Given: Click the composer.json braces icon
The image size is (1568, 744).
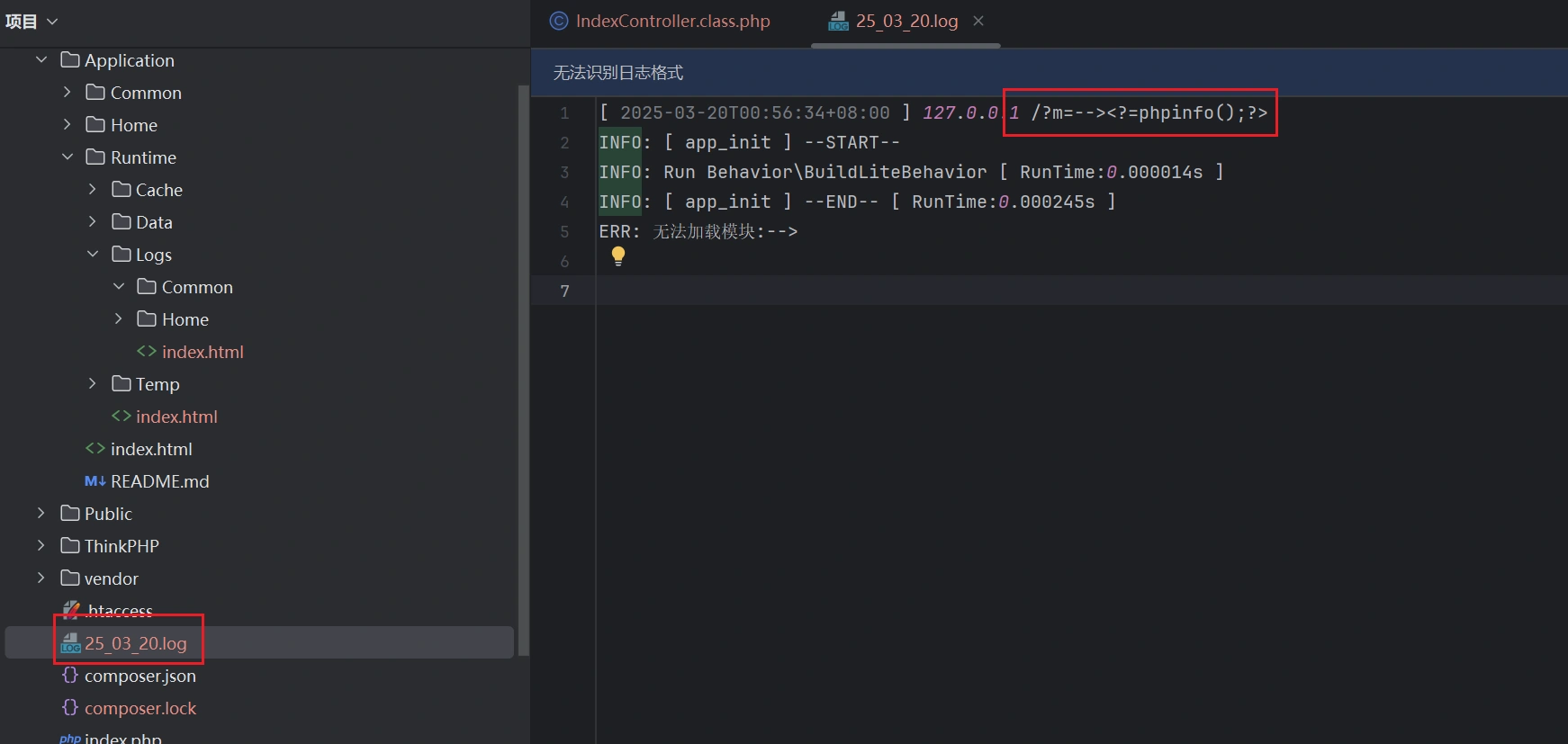Looking at the screenshot, I should pos(70,676).
